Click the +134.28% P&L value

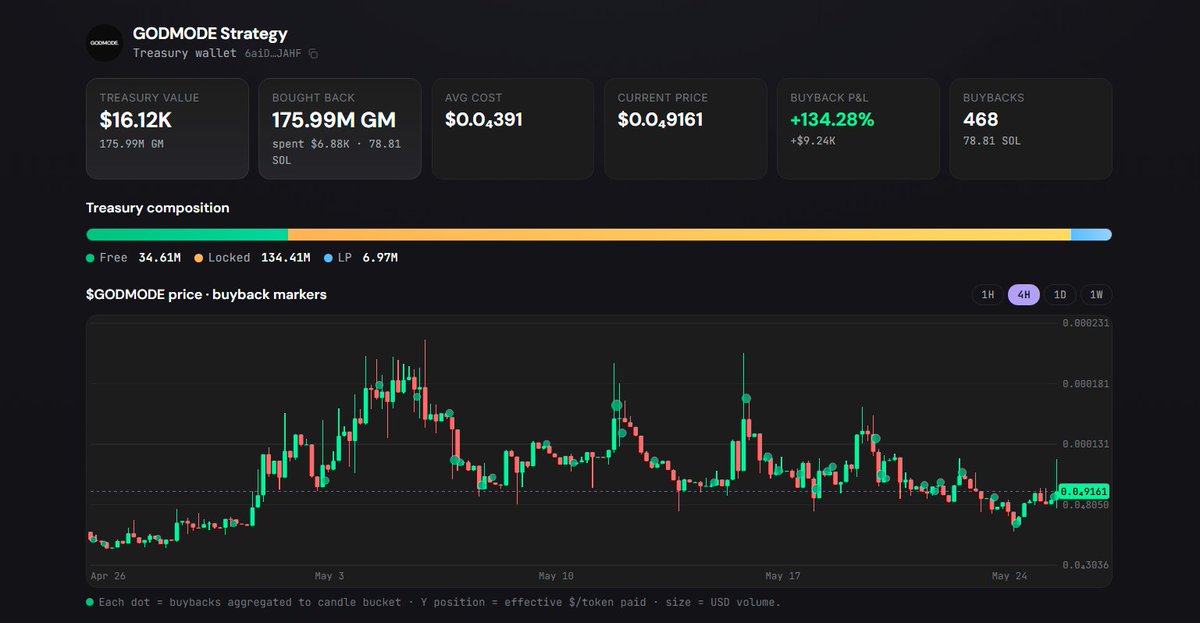[x=832, y=120]
